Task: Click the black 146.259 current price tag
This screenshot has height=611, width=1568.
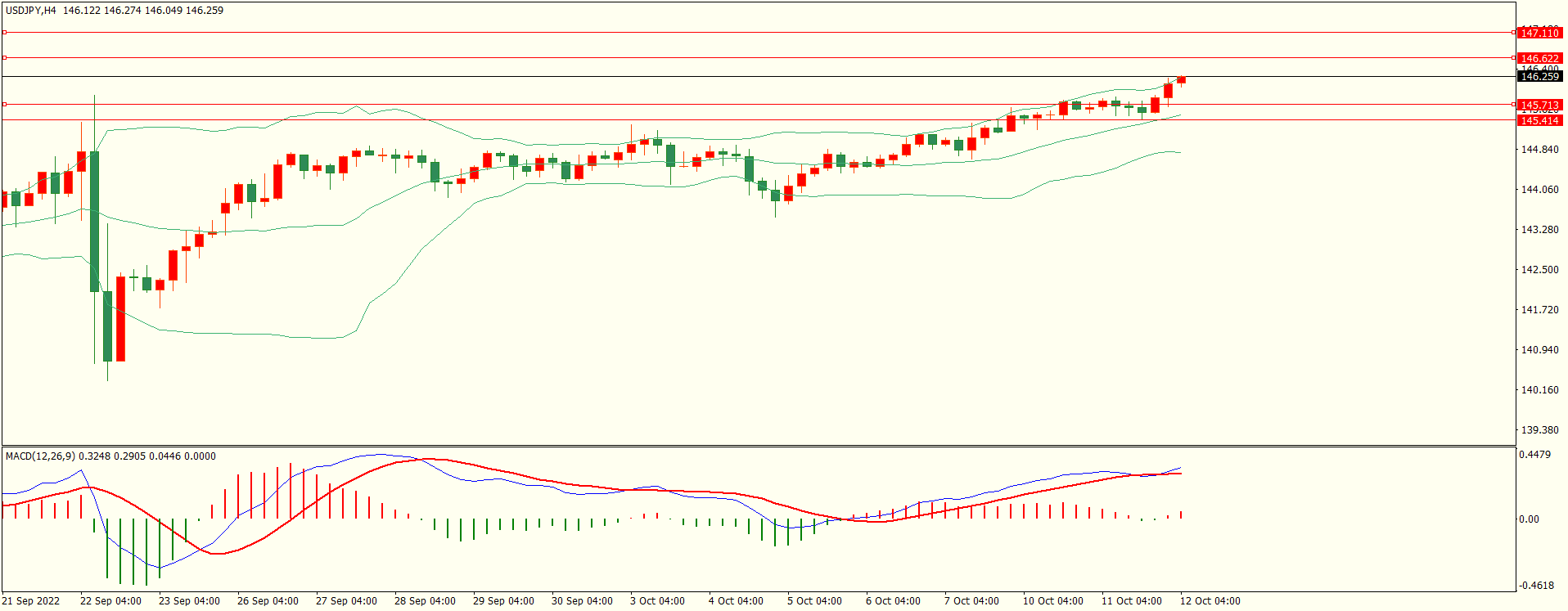Action: (1539, 76)
